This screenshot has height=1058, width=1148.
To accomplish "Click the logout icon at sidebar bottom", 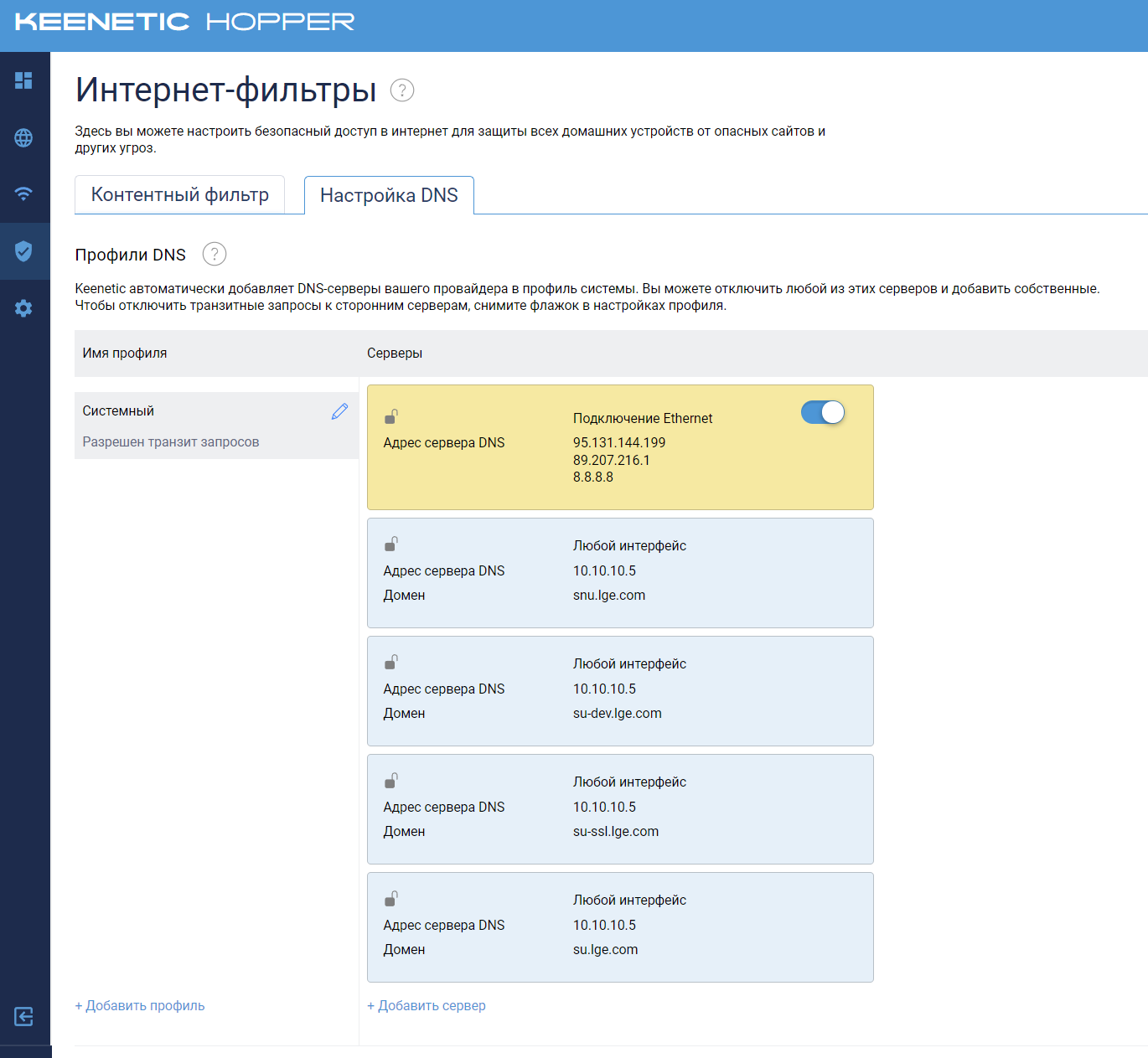I will pos(23,1016).
